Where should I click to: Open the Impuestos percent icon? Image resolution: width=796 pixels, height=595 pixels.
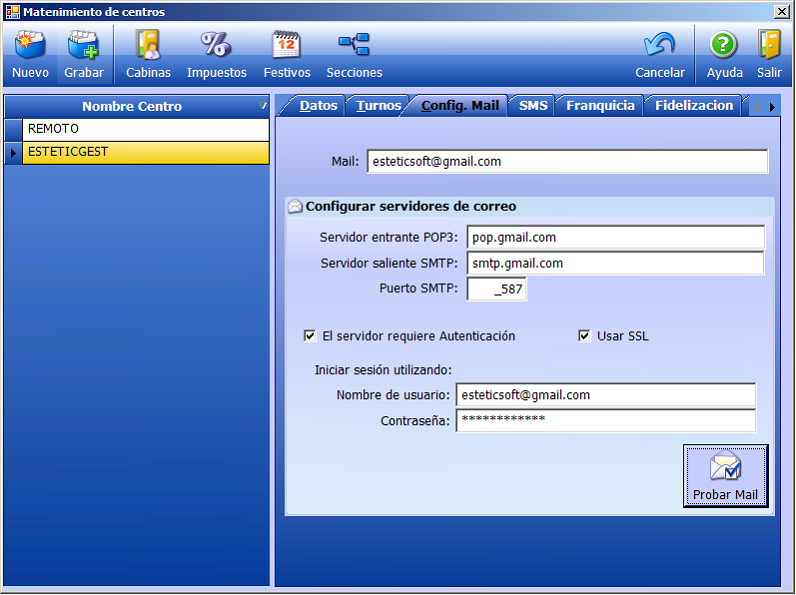[x=216, y=45]
